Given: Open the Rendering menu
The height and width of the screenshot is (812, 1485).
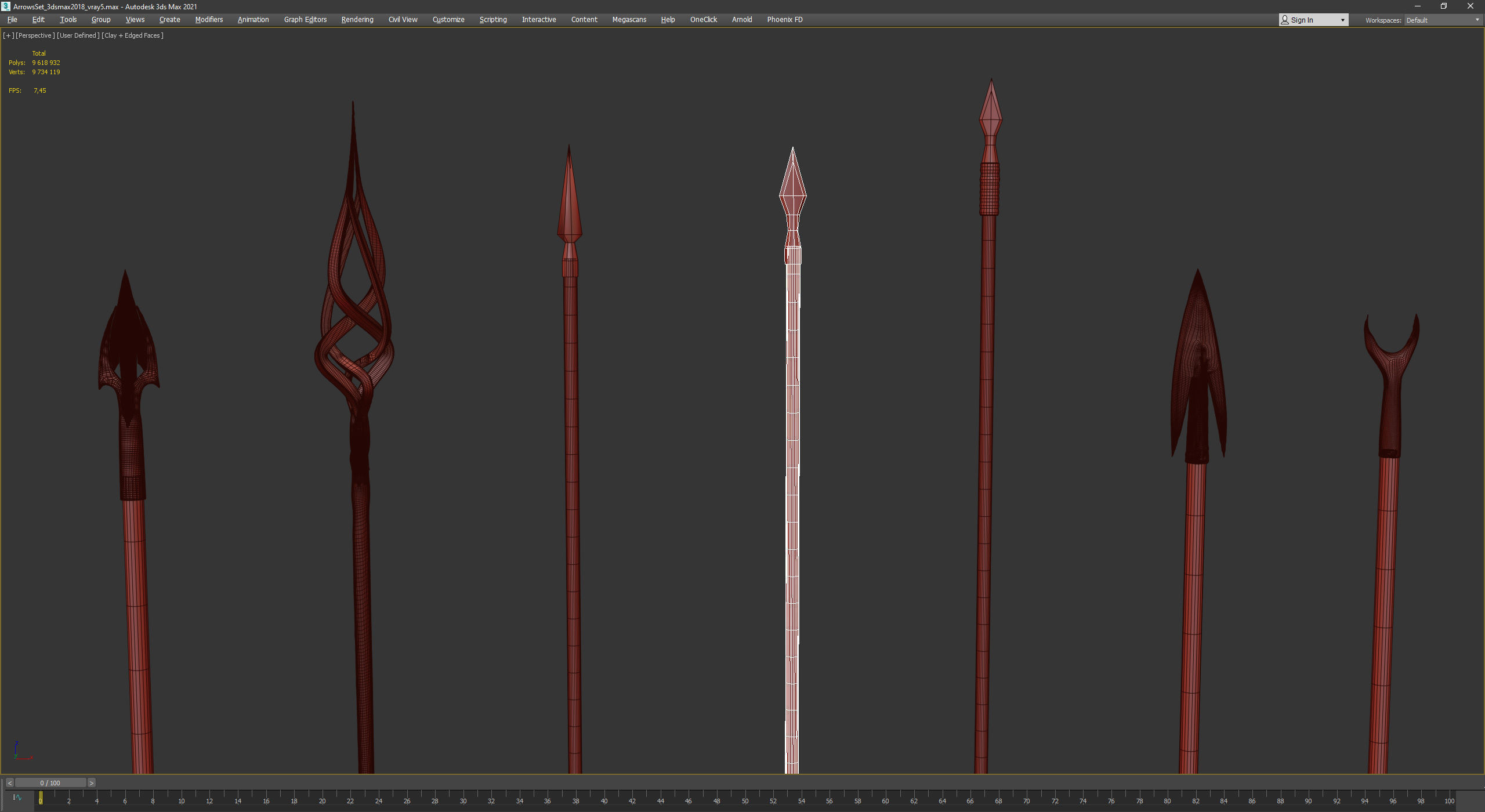Looking at the screenshot, I should pyautogui.click(x=357, y=20).
